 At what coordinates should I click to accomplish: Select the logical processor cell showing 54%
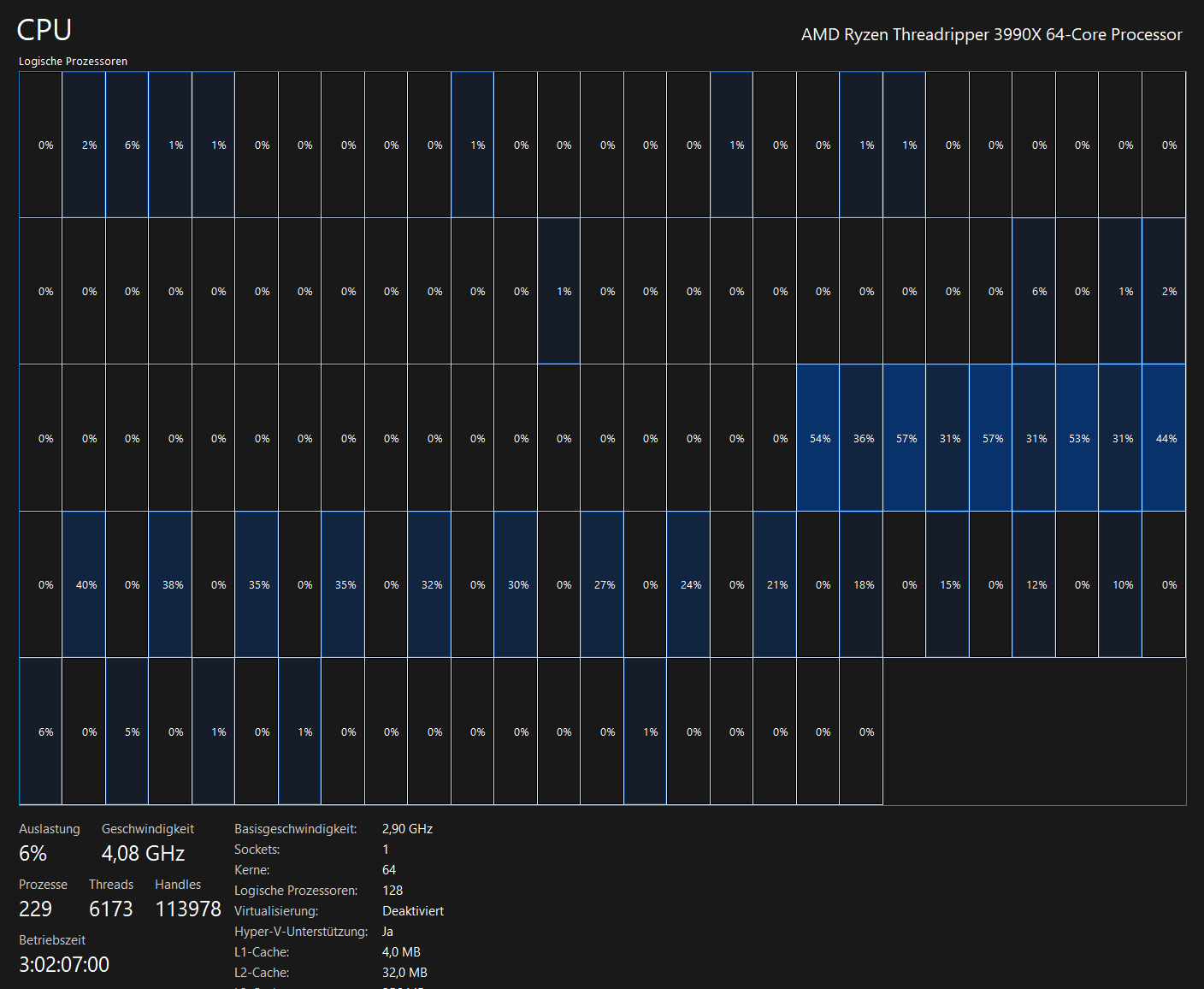click(818, 438)
